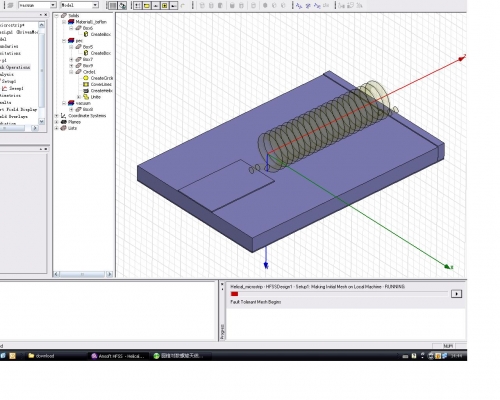Click the layered-sheets icon left of vacuum dropdown
500x400 pixels.
tap(10, 5)
